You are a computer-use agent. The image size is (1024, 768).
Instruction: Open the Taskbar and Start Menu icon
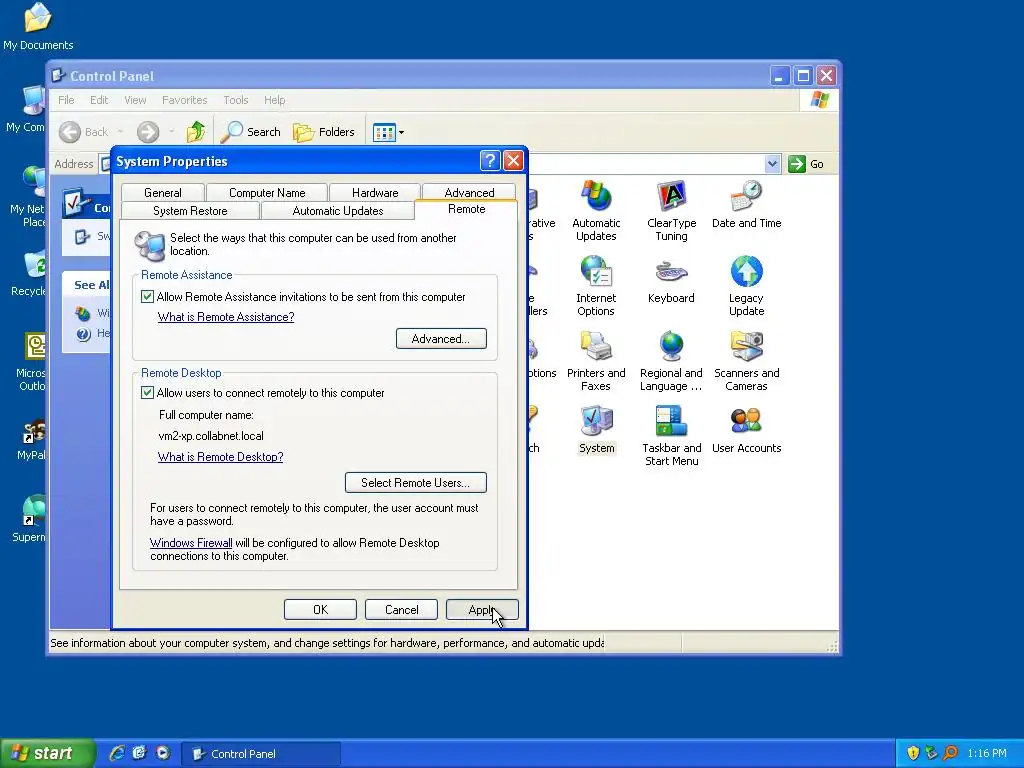(671, 436)
